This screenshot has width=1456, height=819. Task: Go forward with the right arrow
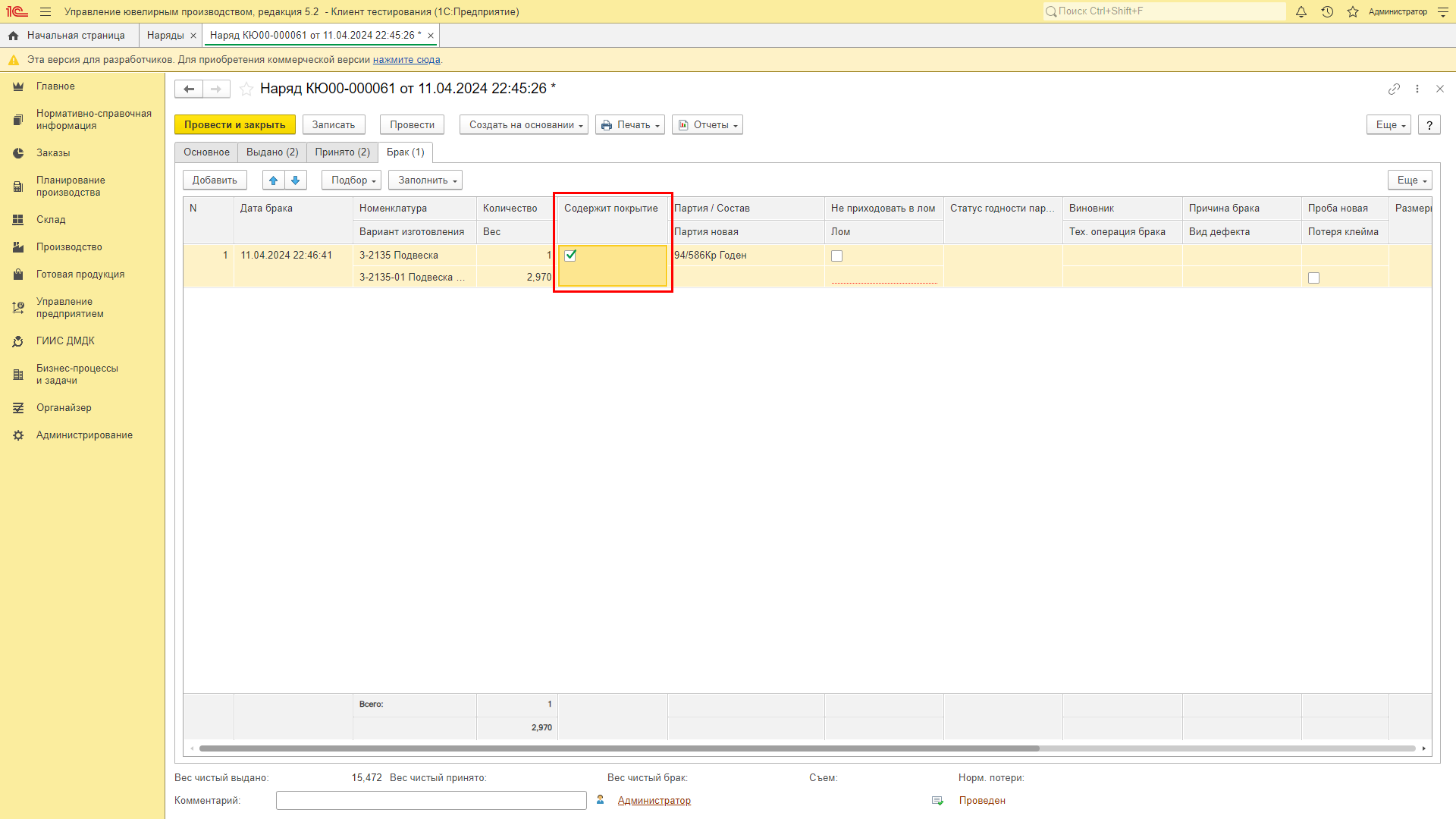[x=216, y=89]
